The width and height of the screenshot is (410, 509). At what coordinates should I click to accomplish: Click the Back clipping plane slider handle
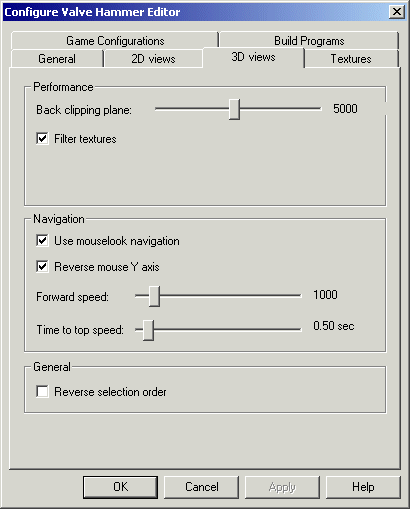(234, 109)
